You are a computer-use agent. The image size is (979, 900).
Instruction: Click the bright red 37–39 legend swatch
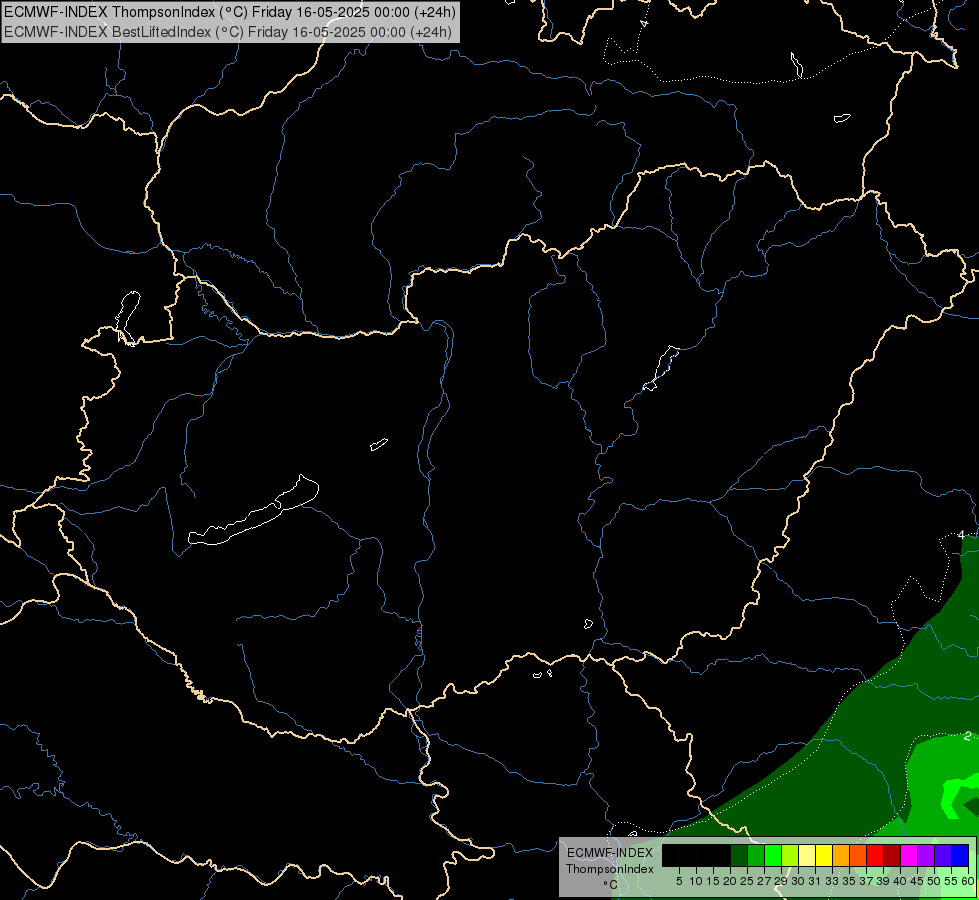pyautogui.click(x=875, y=855)
